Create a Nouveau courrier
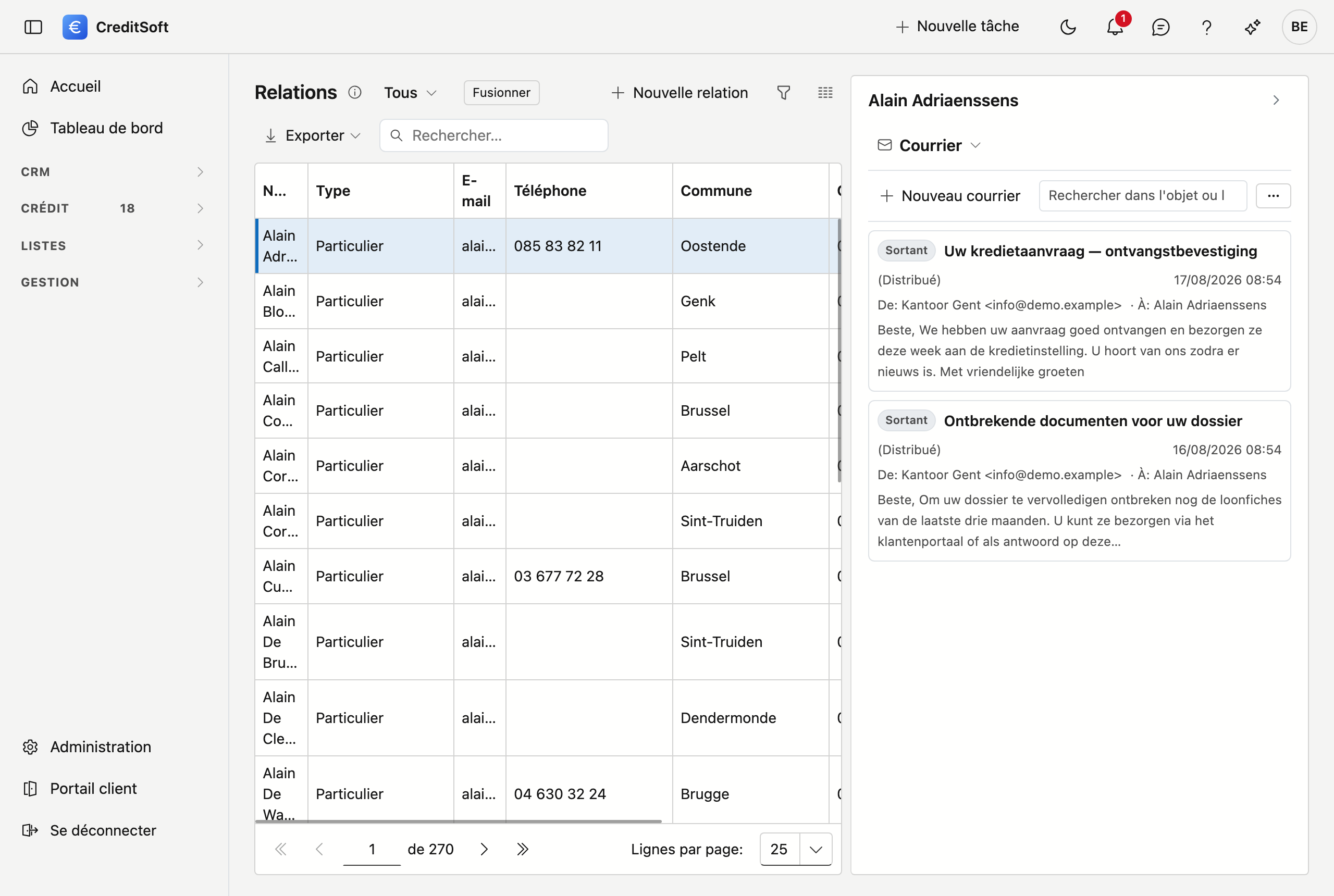Viewport: 1334px width, 896px height. [950, 196]
